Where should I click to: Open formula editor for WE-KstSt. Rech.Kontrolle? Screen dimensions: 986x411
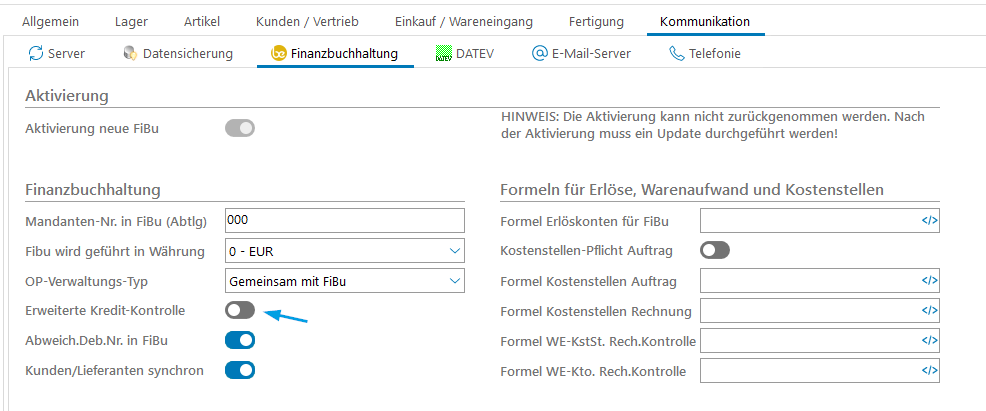pos(929,341)
